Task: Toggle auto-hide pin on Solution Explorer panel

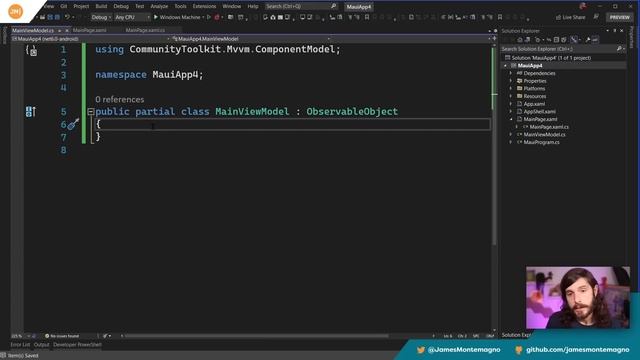Action: (x=615, y=31)
